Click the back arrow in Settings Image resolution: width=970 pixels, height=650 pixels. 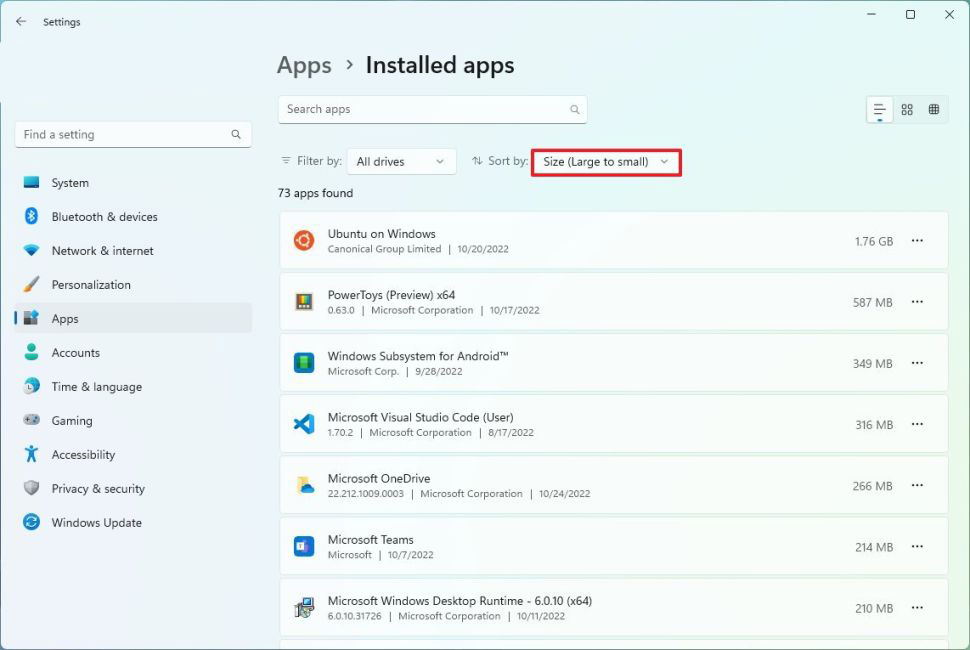21,21
